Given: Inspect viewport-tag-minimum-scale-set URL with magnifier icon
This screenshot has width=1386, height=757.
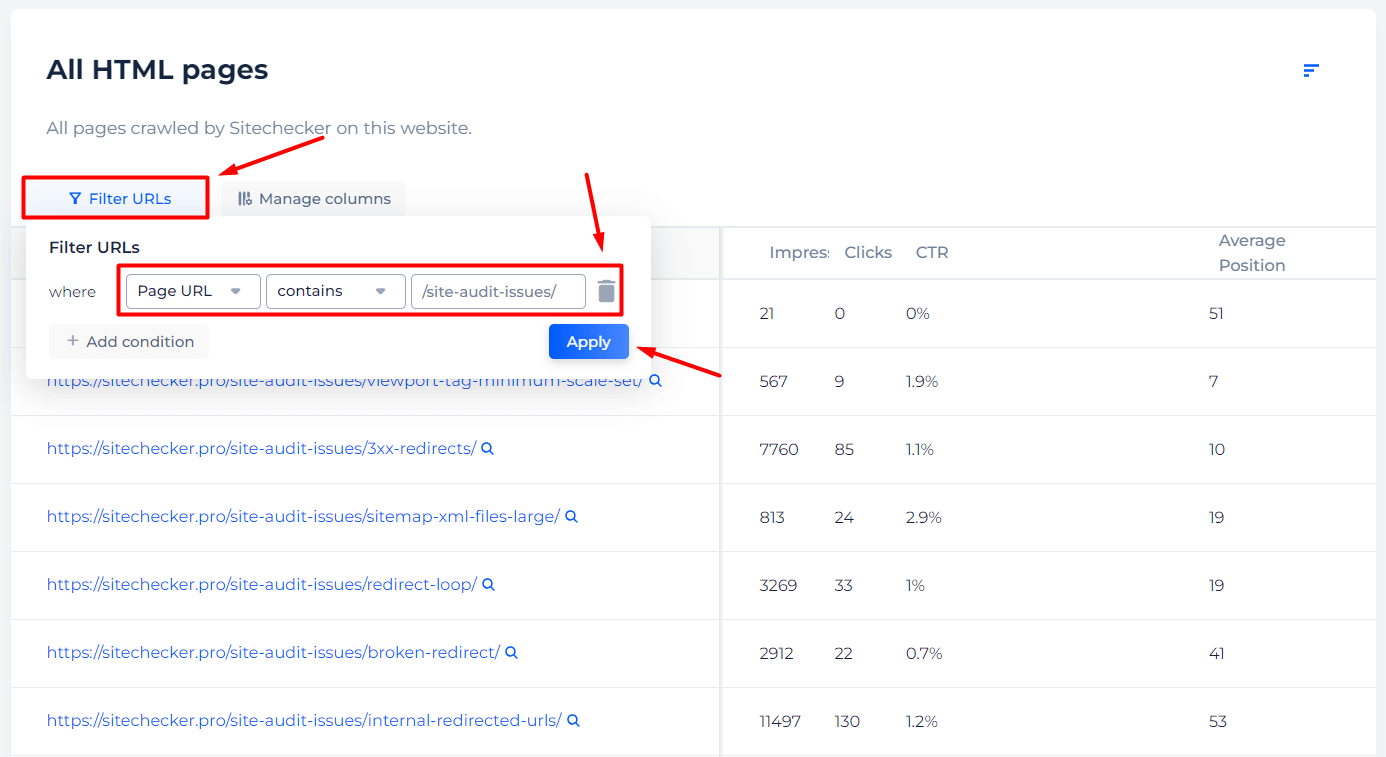Looking at the screenshot, I should [x=655, y=381].
